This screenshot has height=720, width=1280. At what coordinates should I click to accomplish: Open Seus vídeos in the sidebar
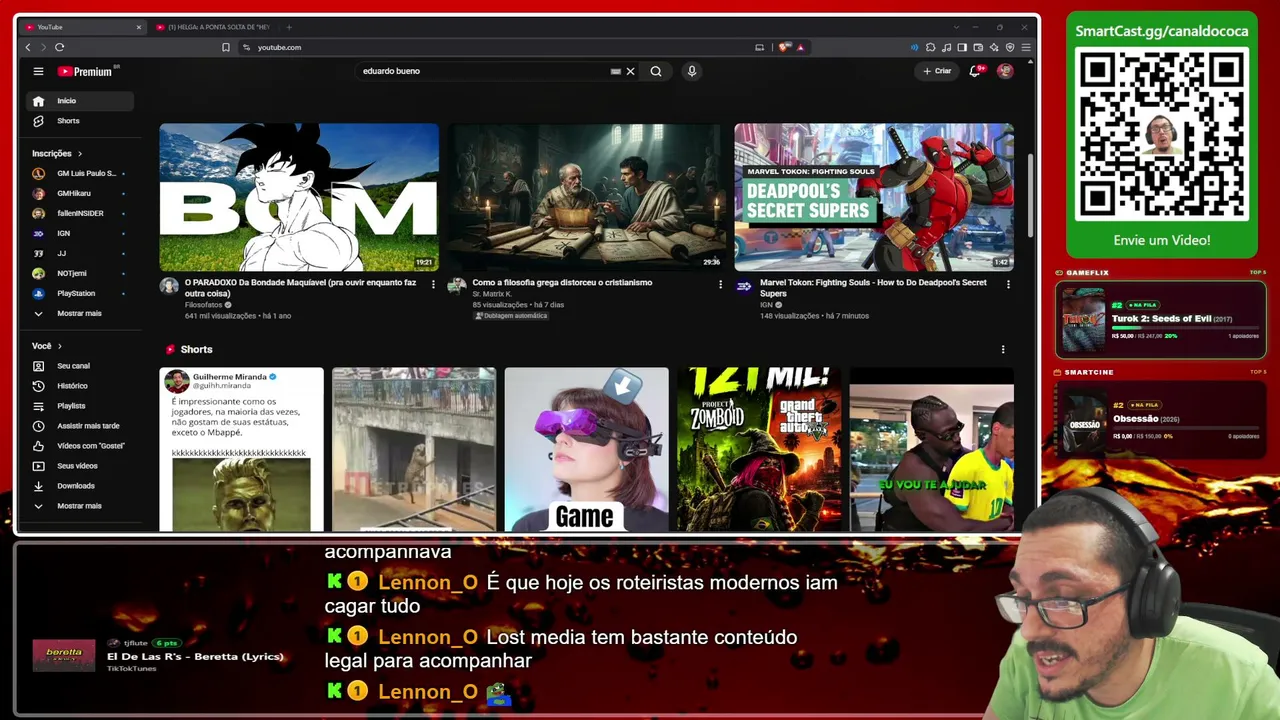[x=80, y=466]
